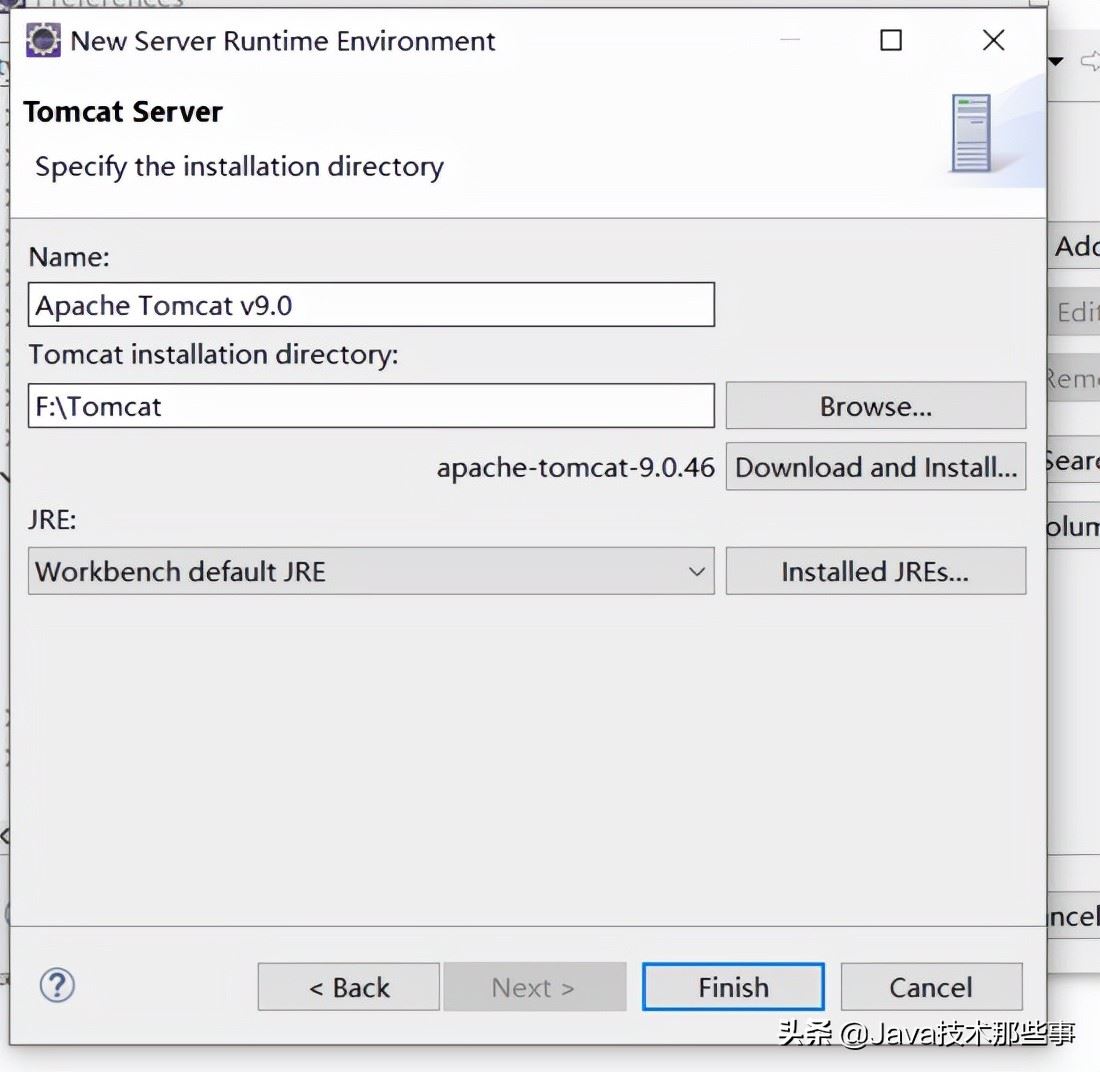
Task: Open the black dropdown arrow behind the dialog
Action: coord(1056,62)
